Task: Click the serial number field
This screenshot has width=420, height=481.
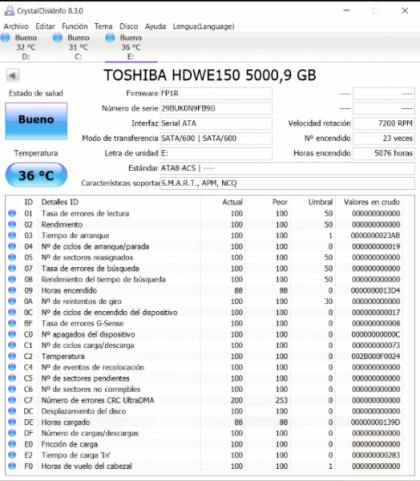Action: 216,109
